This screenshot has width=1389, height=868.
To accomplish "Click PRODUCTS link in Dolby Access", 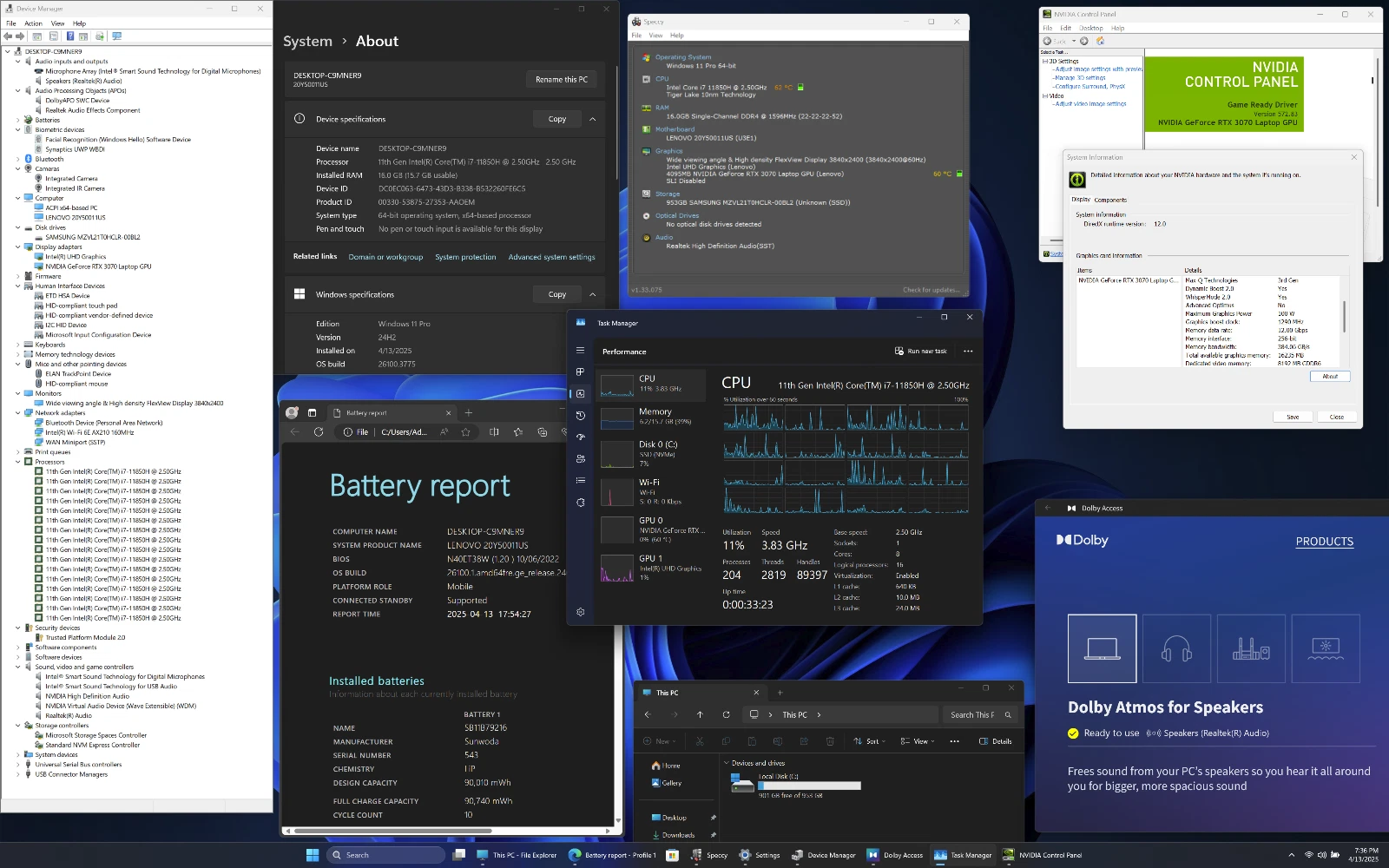I will click(1325, 542).
